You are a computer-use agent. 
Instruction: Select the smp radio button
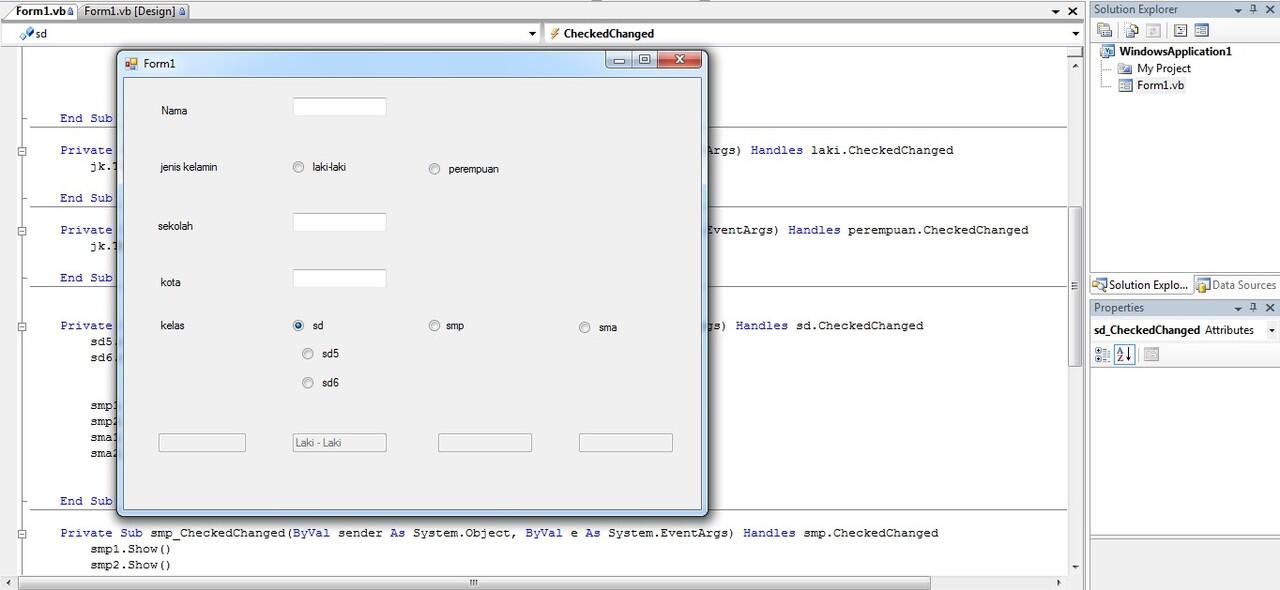pos(434,325)
